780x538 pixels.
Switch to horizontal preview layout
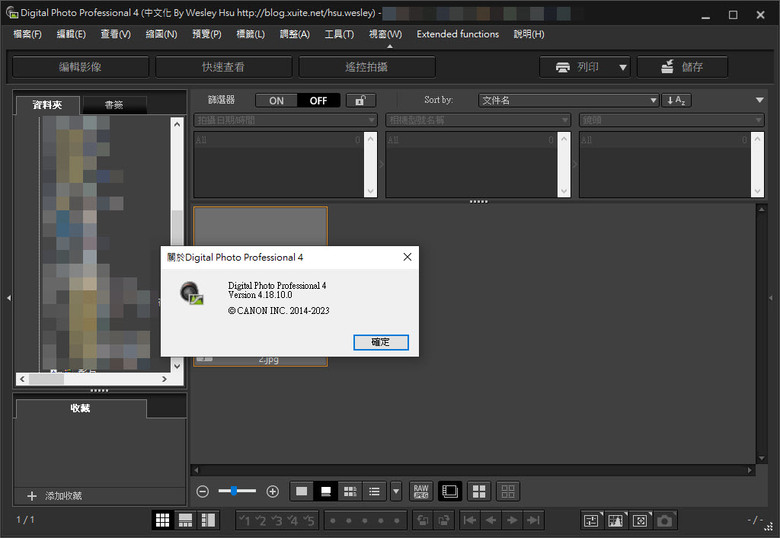pyautogui.click(x=186, y=521)
